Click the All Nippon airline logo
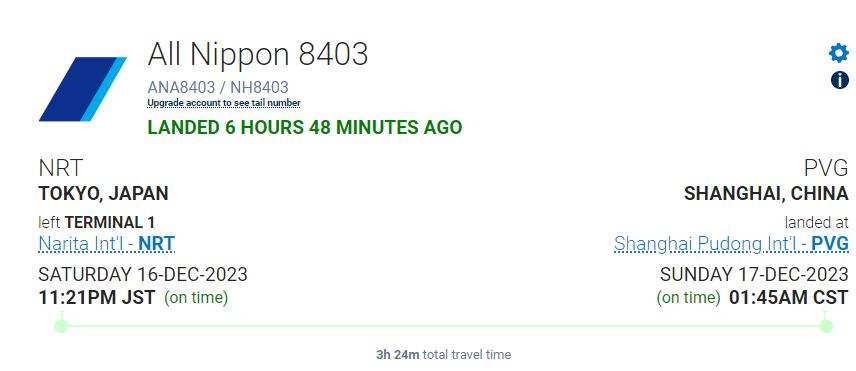The height and width of the screenshot is (371, 856). (x=83, y=89)
